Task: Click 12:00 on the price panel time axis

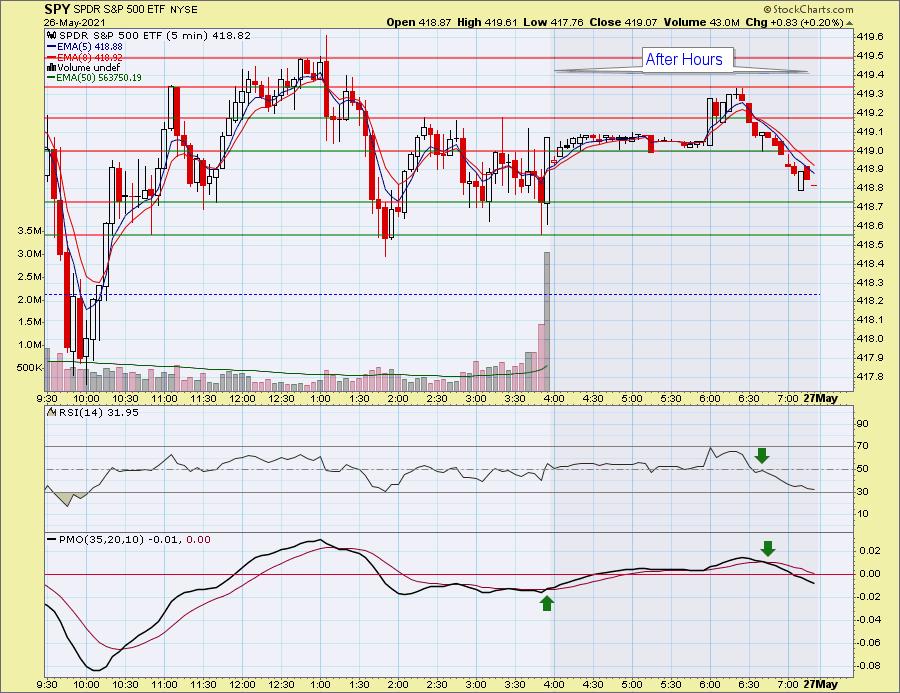Action: (242, 398)
